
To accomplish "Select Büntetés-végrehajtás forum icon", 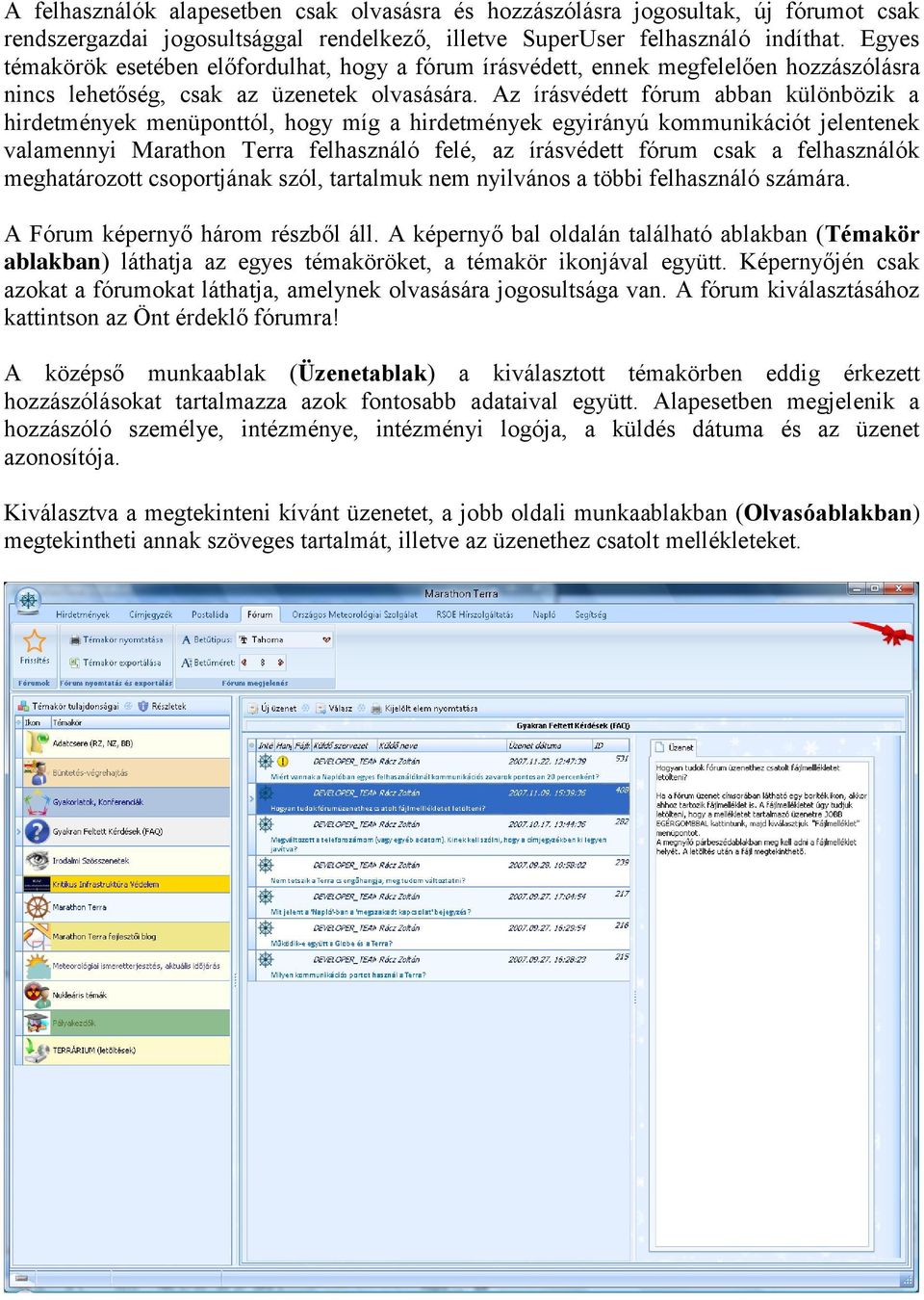I will click(x=37, y=772).
